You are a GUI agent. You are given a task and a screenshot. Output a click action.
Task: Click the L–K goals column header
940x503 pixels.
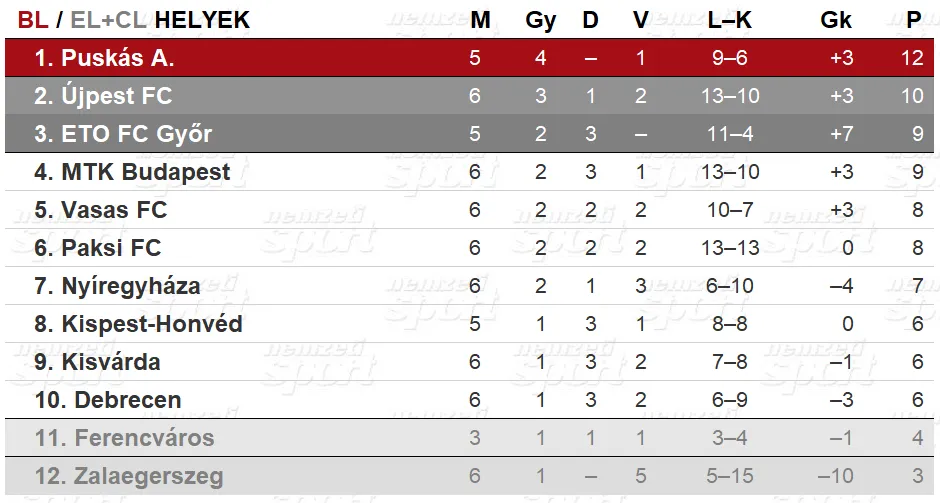(x=730, y=20)
